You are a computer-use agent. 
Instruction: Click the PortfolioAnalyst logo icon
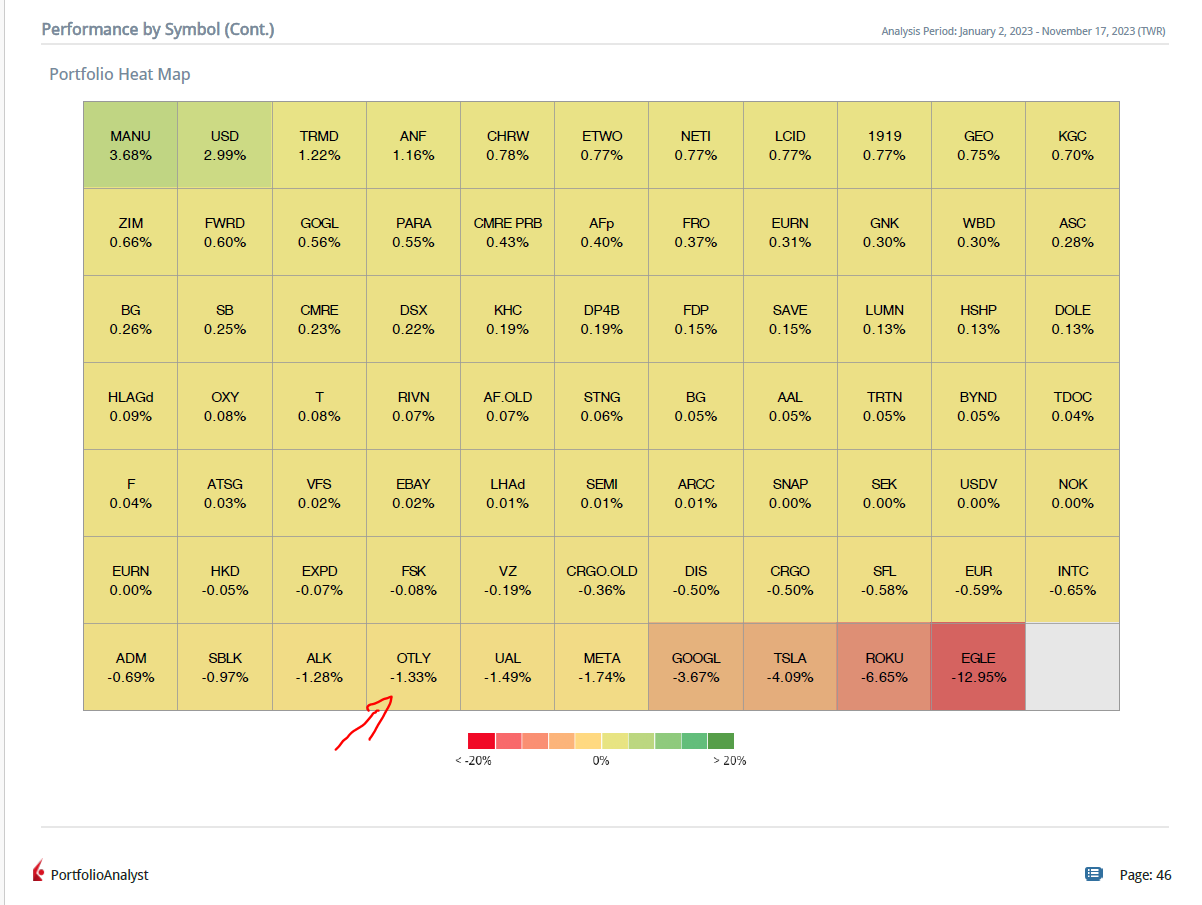[x=39, y=872]
